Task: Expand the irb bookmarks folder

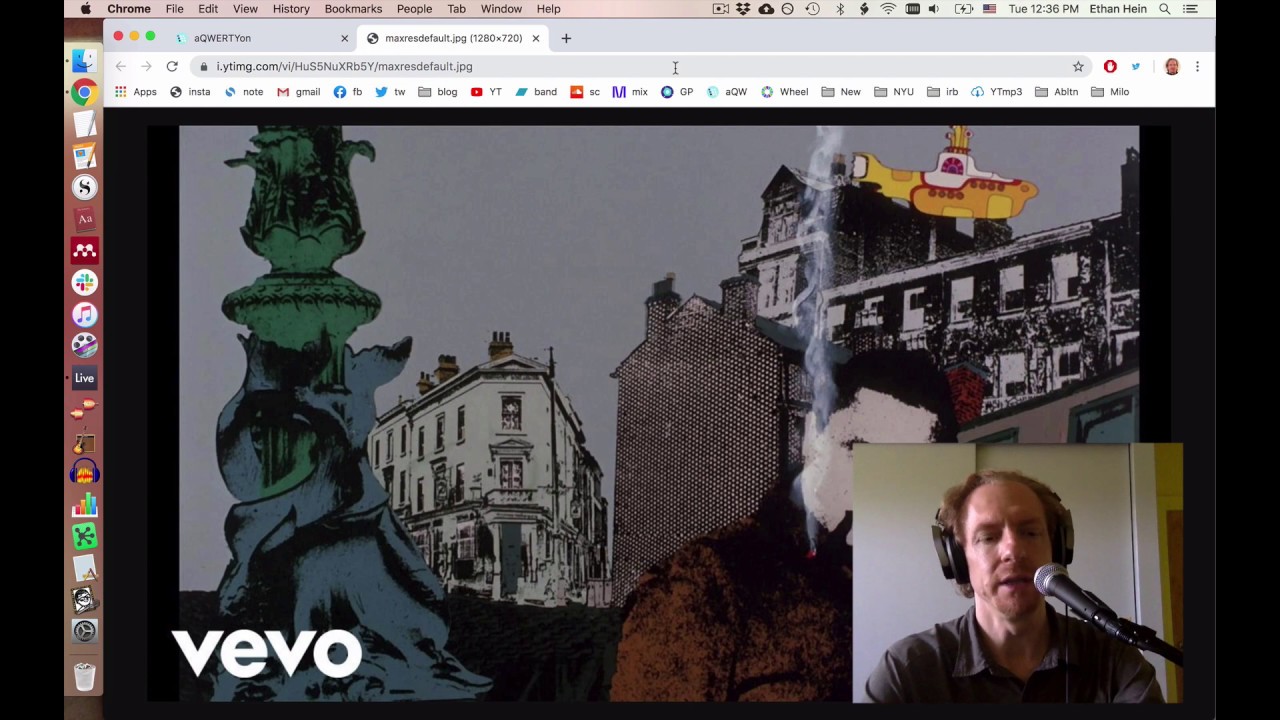Action: (943, 92)
